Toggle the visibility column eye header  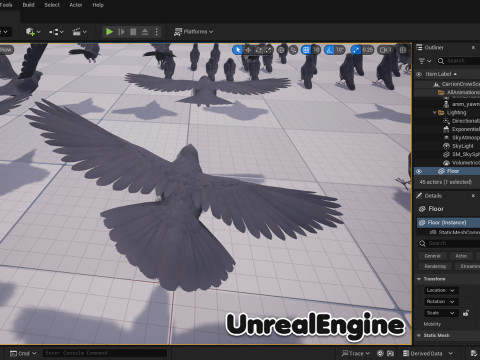(419, 74)
